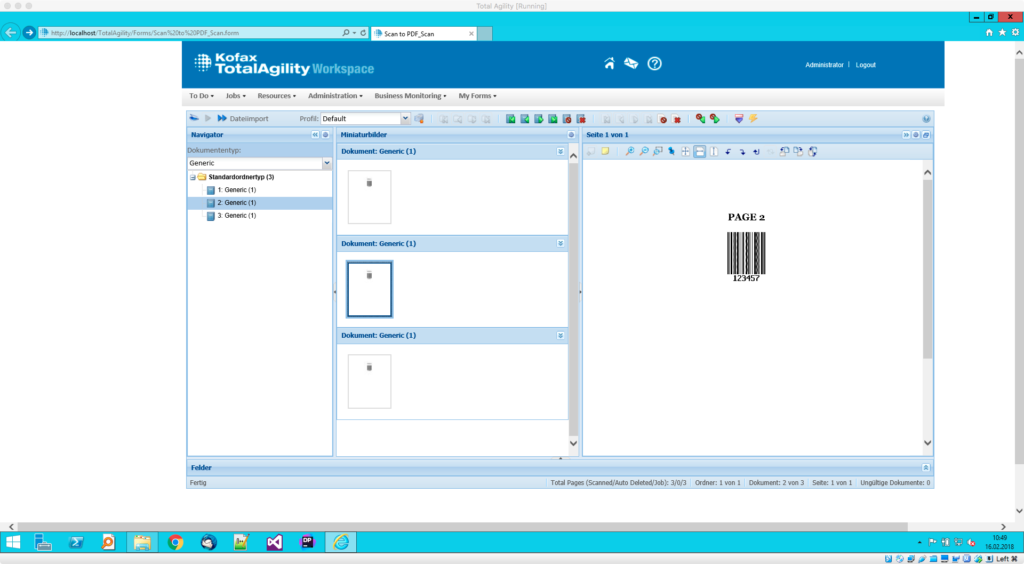Viewport: 1024px width, 564px height.
Task: Click the rotate left arrow icon
Action: coord(728,151)
